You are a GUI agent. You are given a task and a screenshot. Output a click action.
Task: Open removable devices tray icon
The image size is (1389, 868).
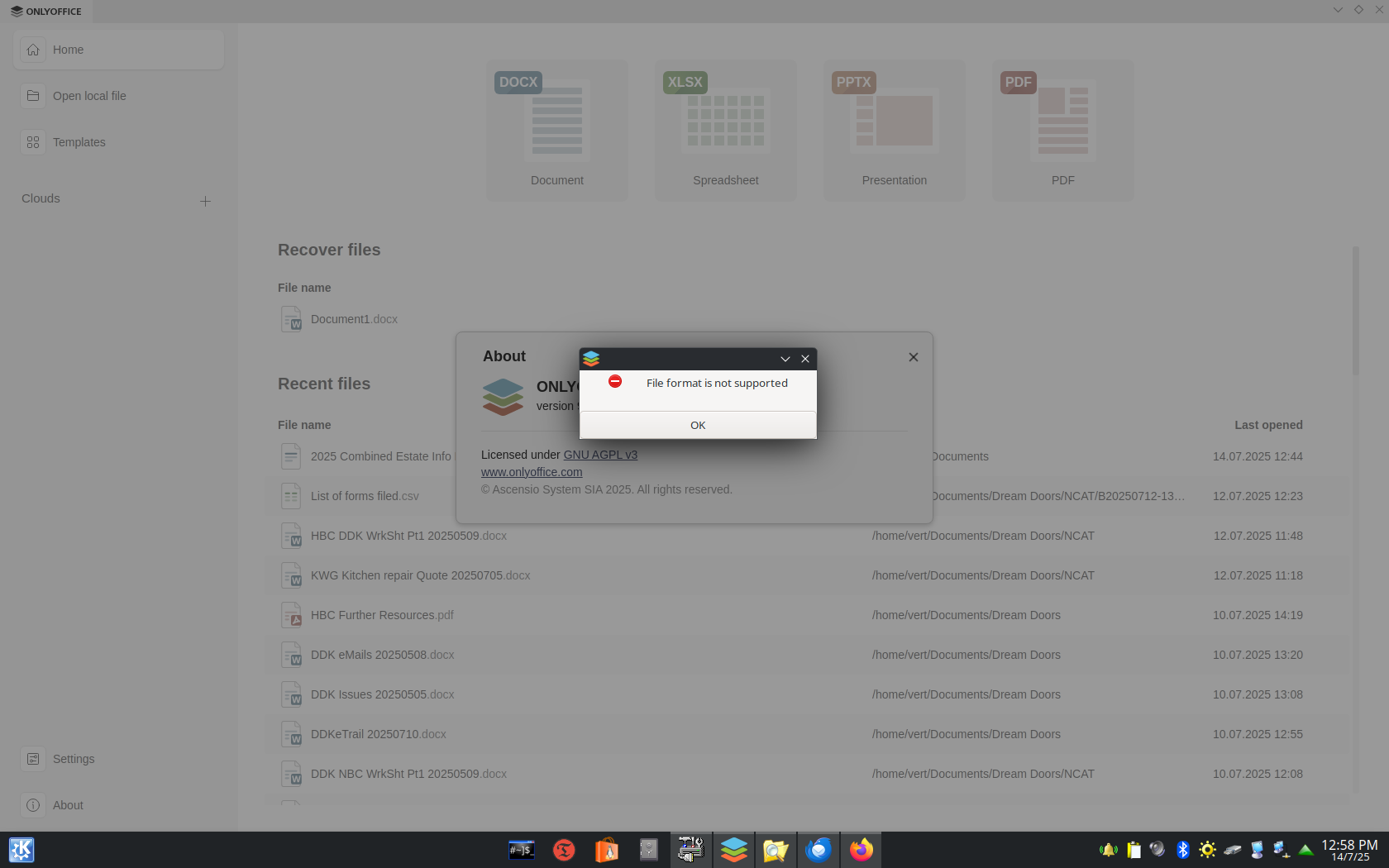tap(1233, 850)
